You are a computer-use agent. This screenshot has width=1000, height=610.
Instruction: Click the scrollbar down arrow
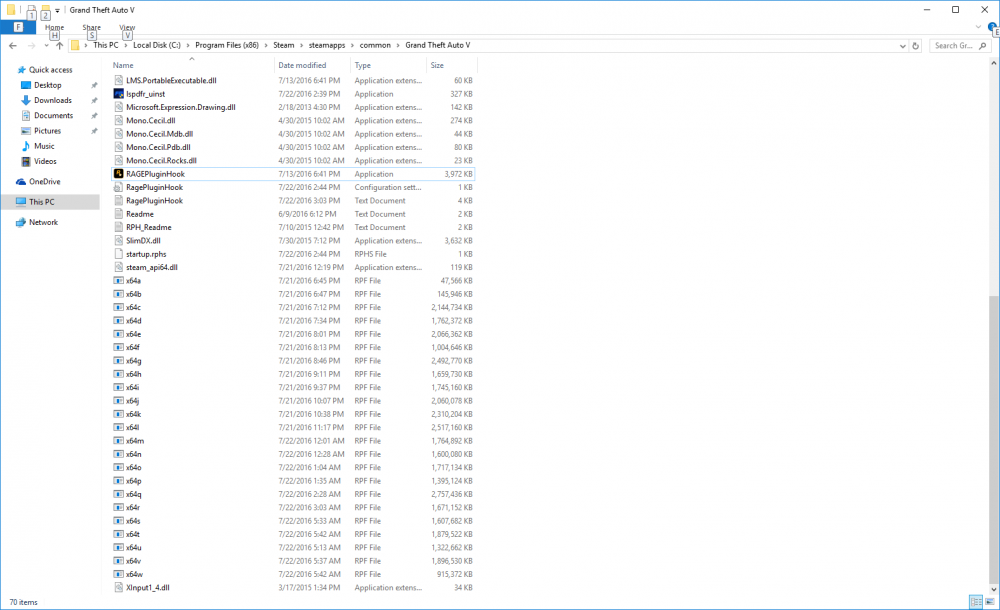coord(994,590)
